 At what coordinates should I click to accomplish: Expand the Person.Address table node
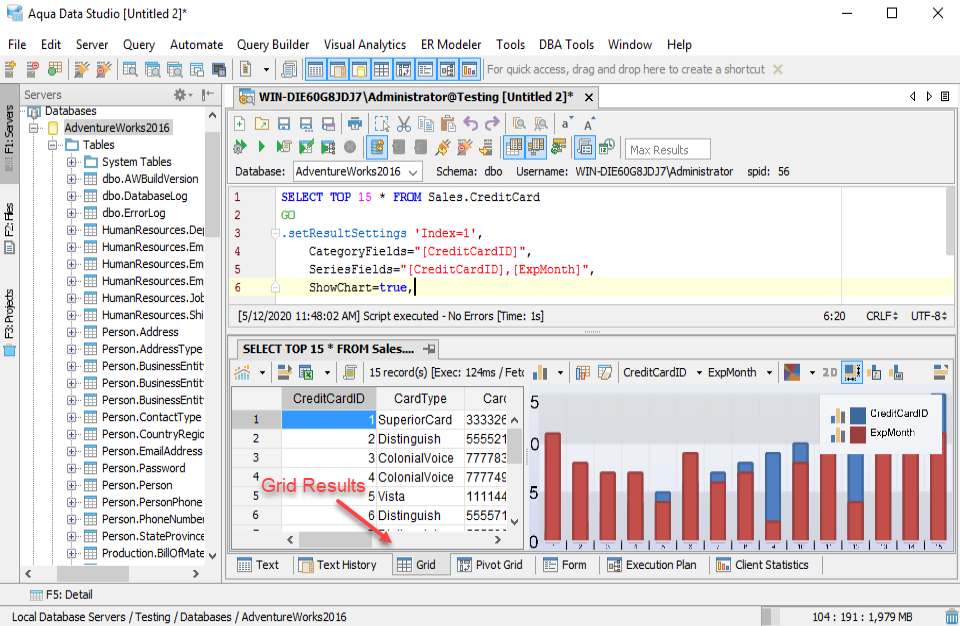coord(72,332)
